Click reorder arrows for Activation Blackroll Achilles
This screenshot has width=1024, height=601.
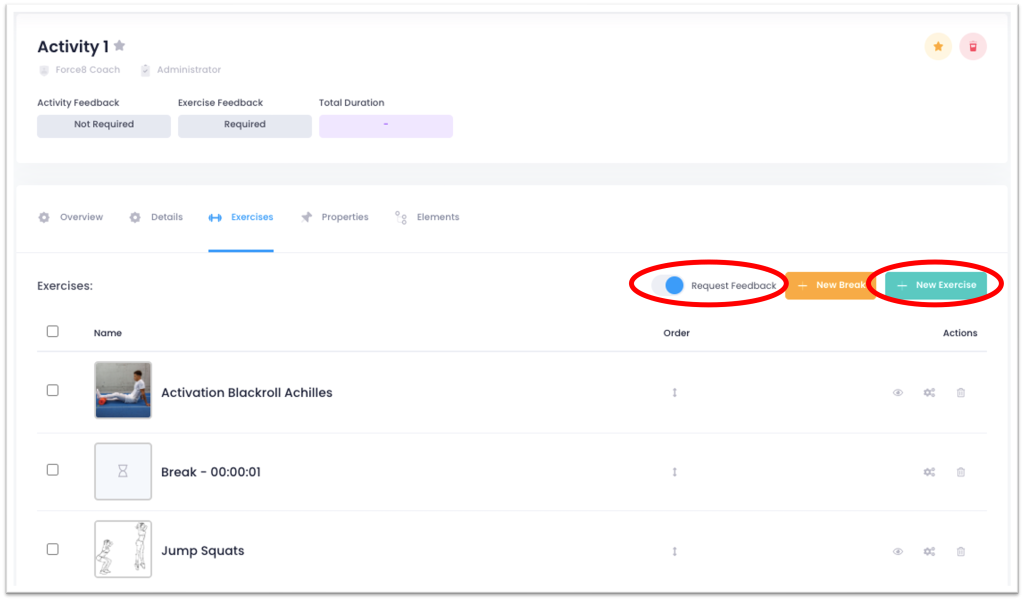click(x=675, y=393)
